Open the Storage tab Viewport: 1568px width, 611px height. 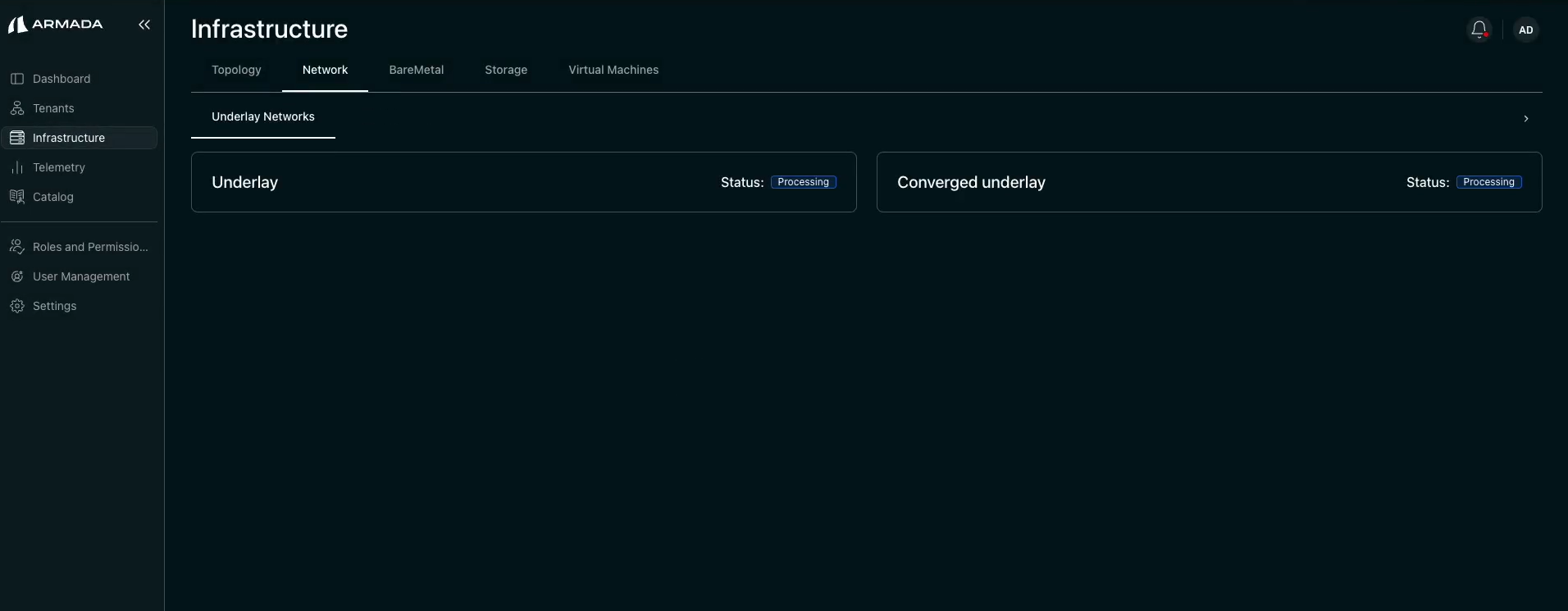pos(505,70)
